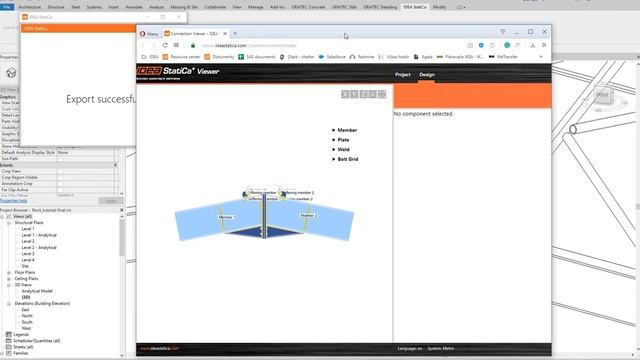
Task: Expand the Ceiling Plans tree node
Action: [x=9, y=279]
